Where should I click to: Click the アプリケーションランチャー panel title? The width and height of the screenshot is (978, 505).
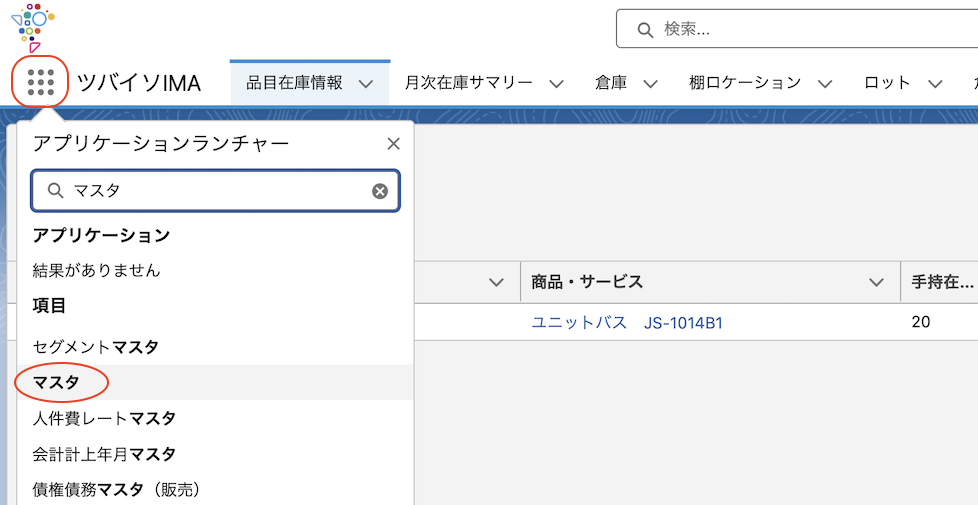coord(161,144)
